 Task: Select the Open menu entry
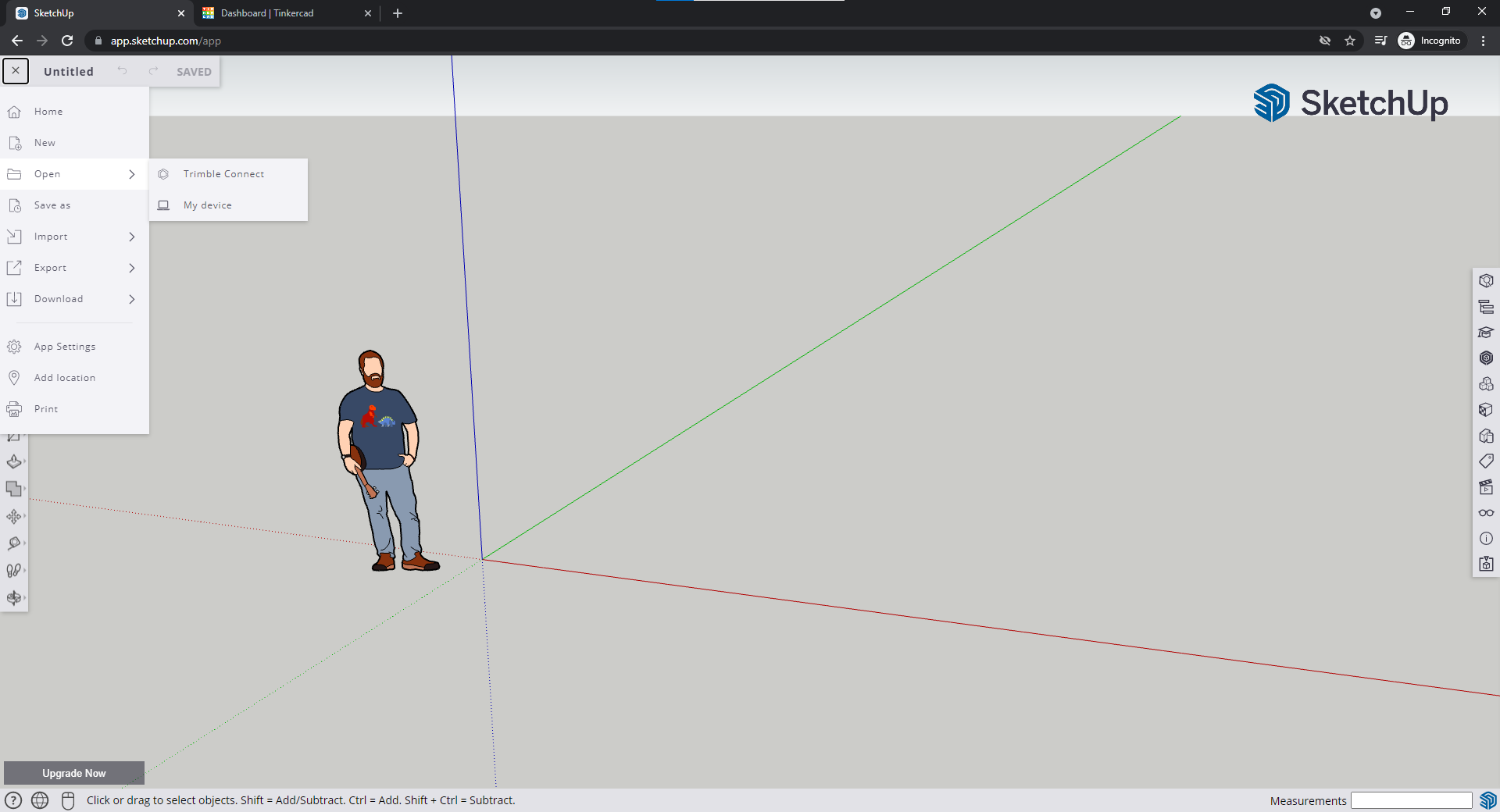[x=74, y=174]
